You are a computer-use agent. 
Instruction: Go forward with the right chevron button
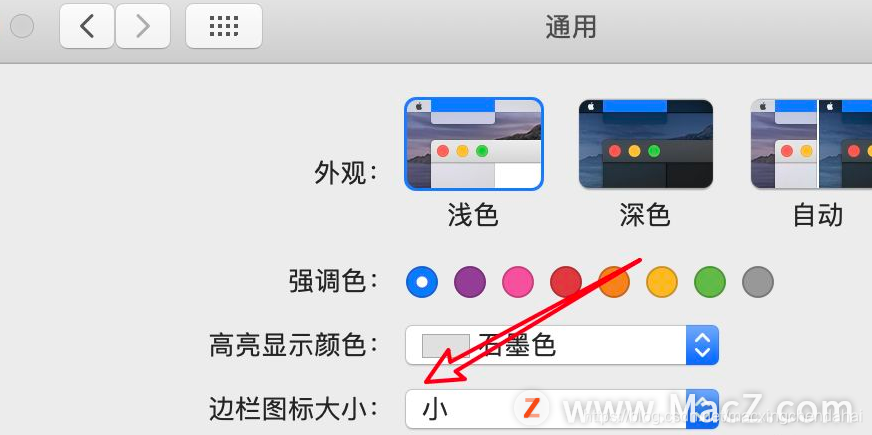143,26
